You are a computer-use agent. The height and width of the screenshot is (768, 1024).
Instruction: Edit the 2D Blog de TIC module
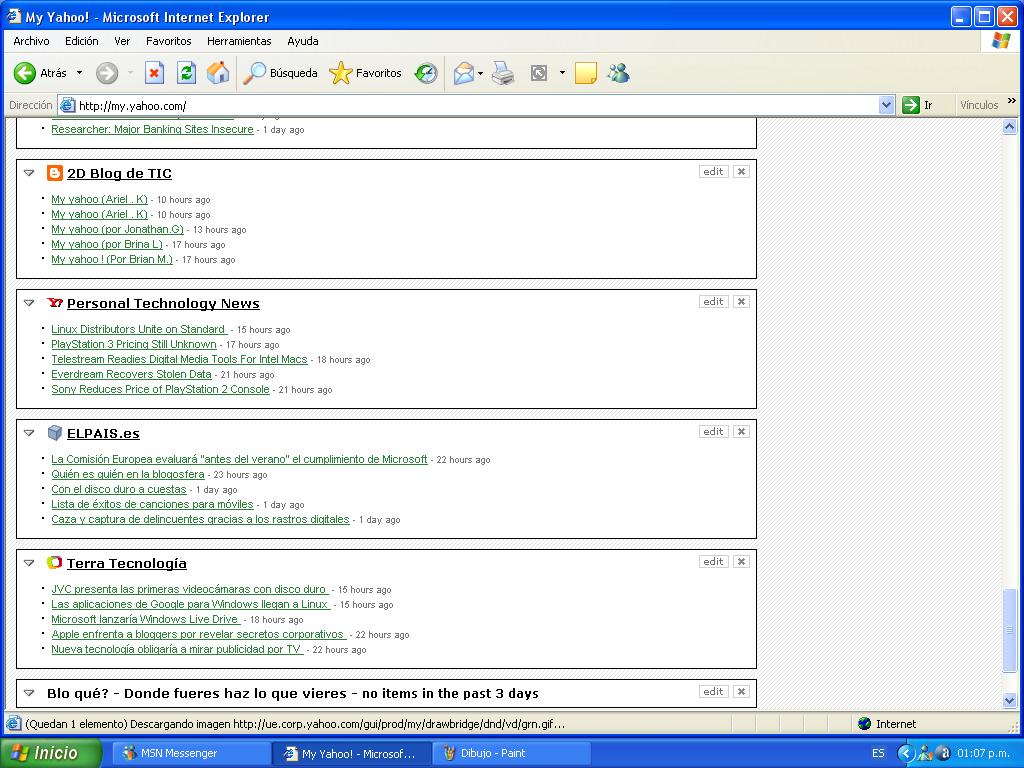click(713, 172)
